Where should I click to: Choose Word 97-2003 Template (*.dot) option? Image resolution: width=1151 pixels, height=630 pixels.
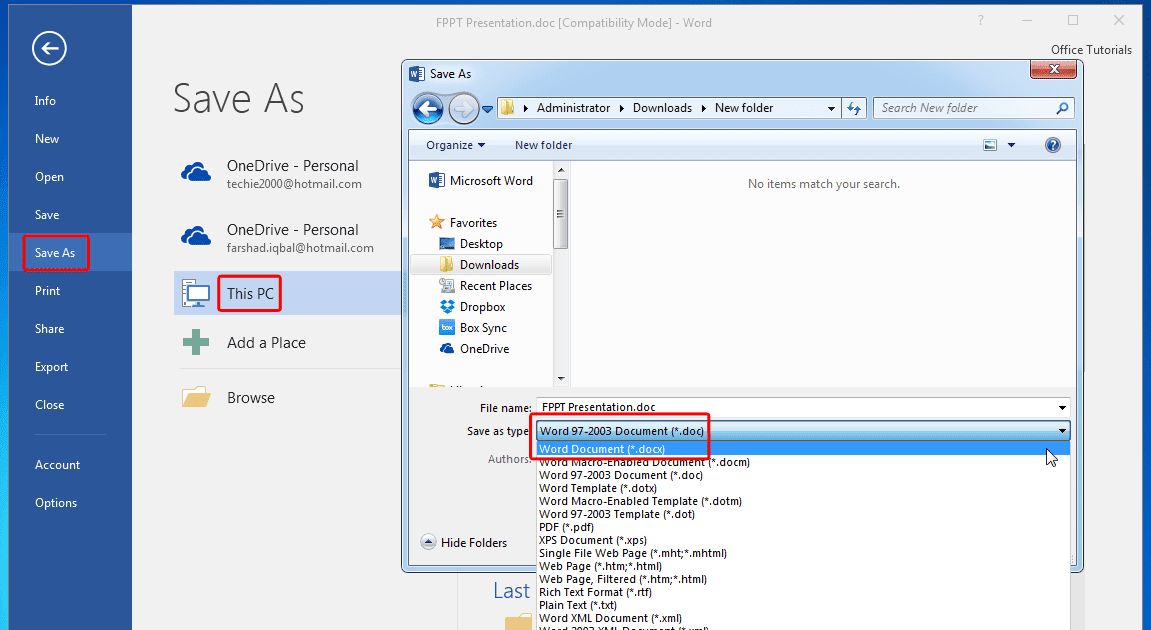click(803, 514)
